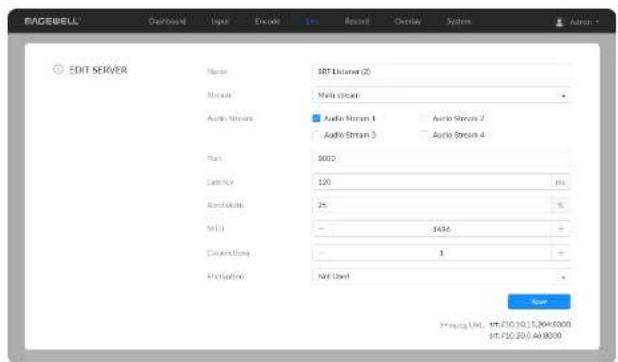Click the Bandwidth input field

[432, 205]
